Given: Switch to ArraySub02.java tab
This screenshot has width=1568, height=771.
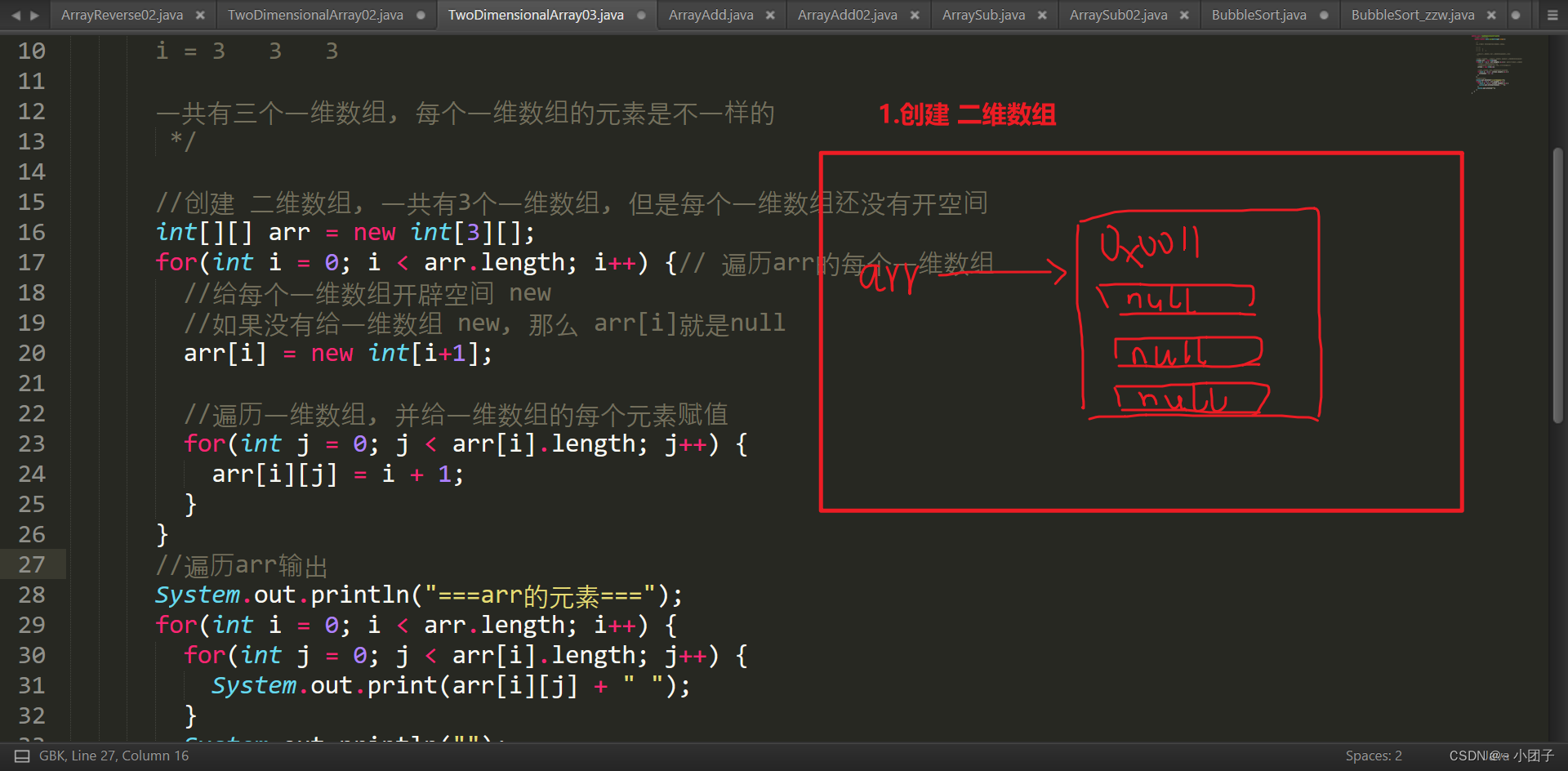Looking at the screenshot, I should [x=1118, y=15].
